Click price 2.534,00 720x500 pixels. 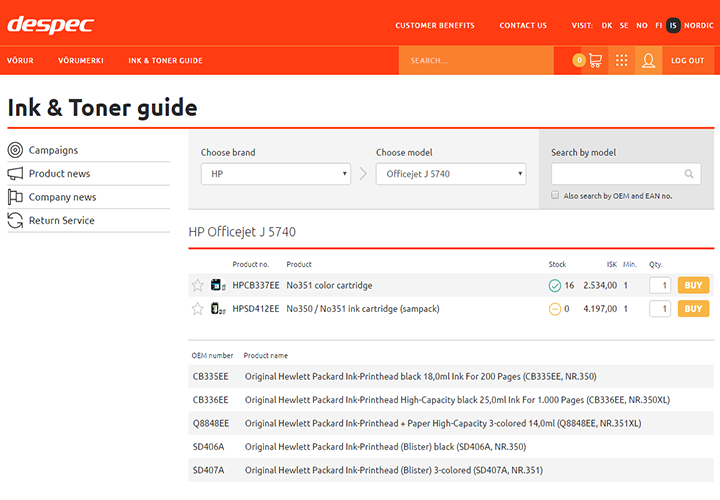(x=600, y=285)
